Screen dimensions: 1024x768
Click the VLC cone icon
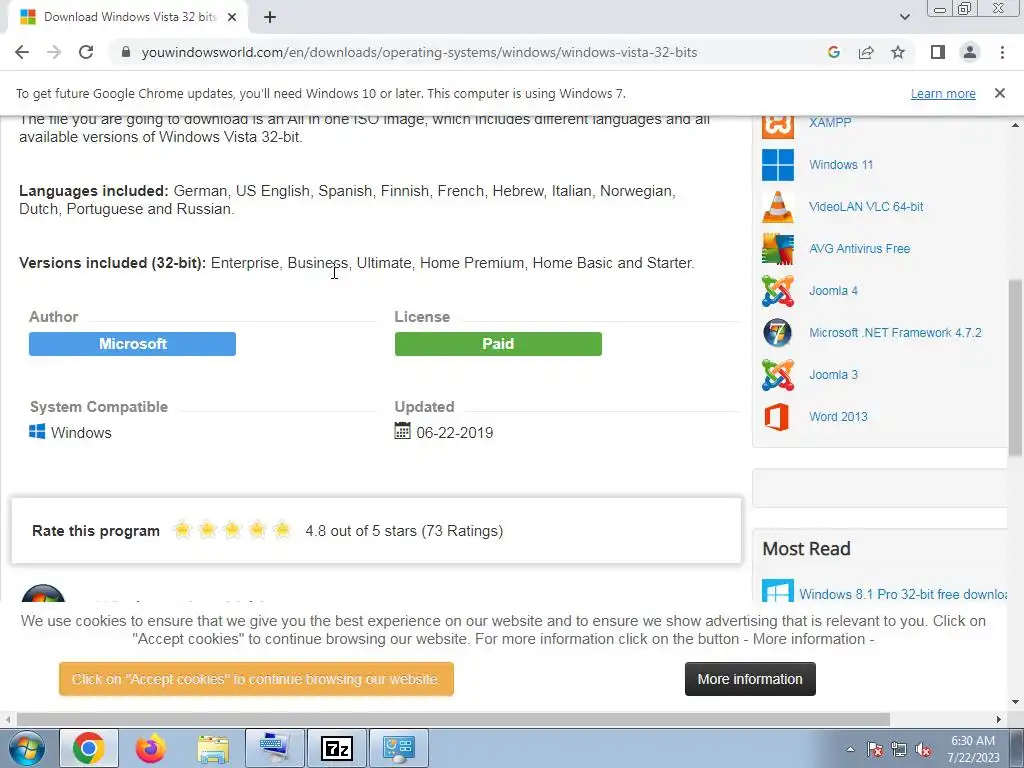(778, 207)
